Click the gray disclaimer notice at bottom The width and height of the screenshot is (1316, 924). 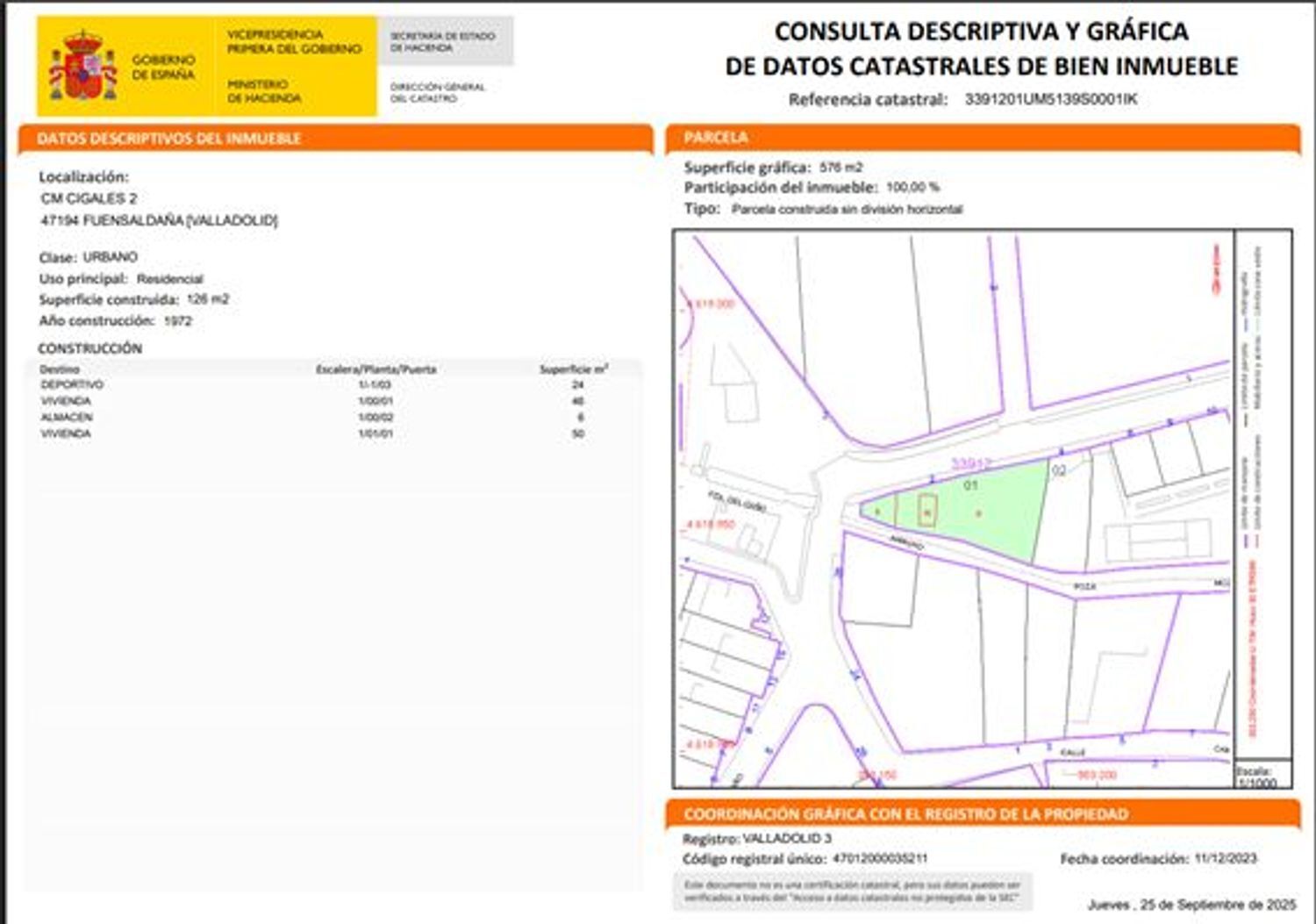pos(852,892)
